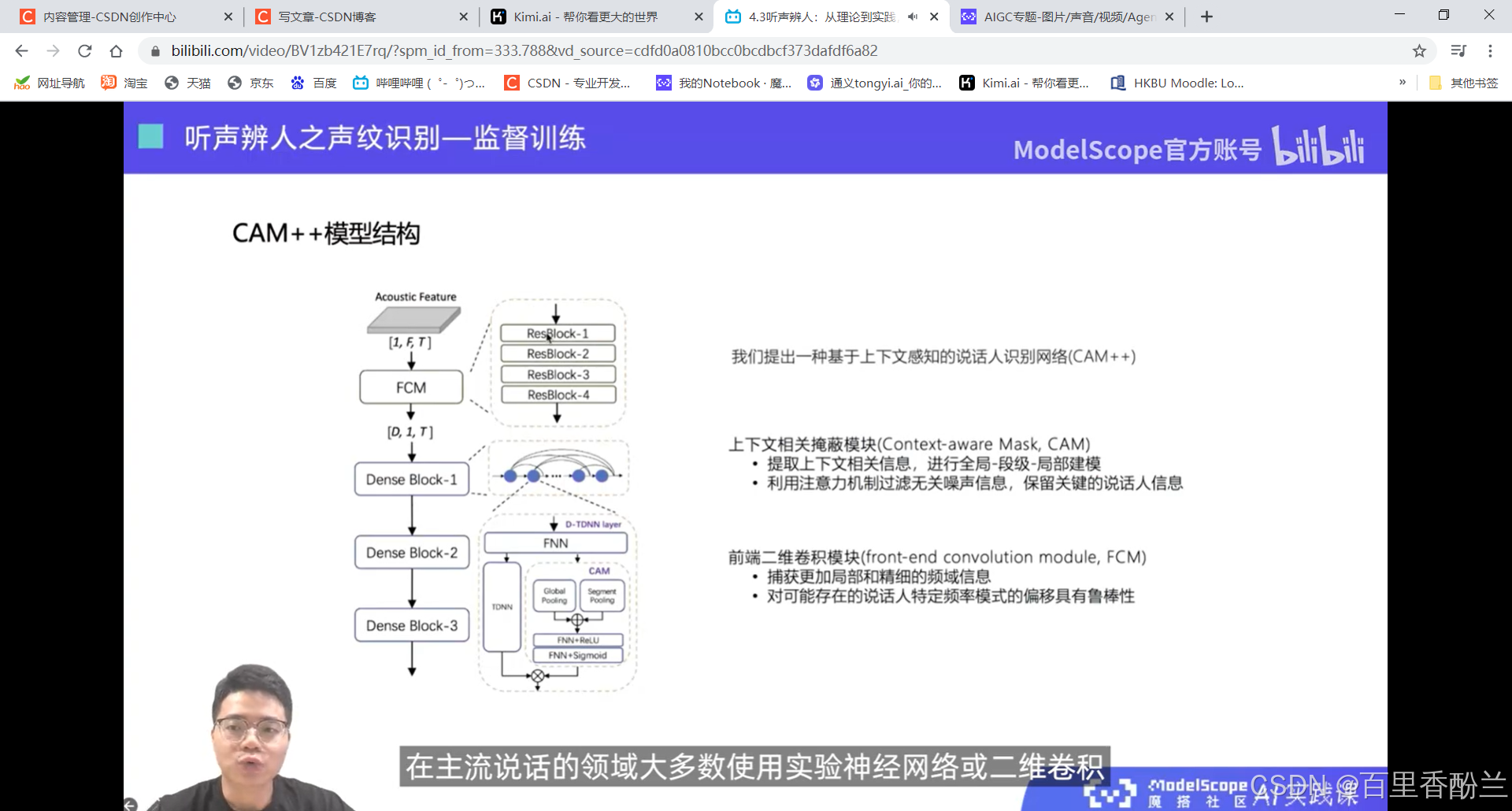Viewport: 1512px width, 811px height.
Task: Open the 其他书签 folder
Action: coord(1463,83)
